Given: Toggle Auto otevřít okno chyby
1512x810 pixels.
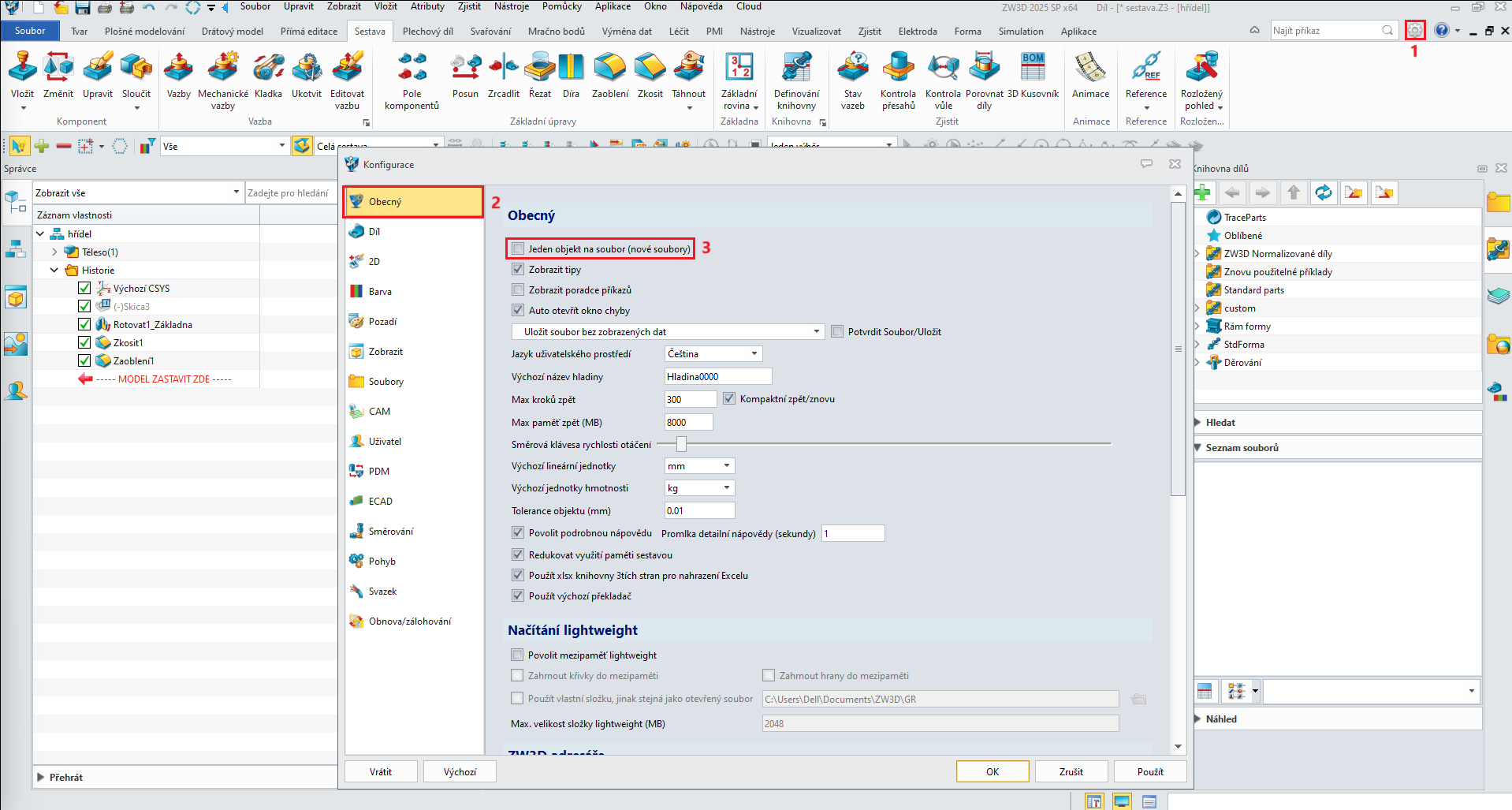Looking at the screenshot, I should [x=518, y=311].
